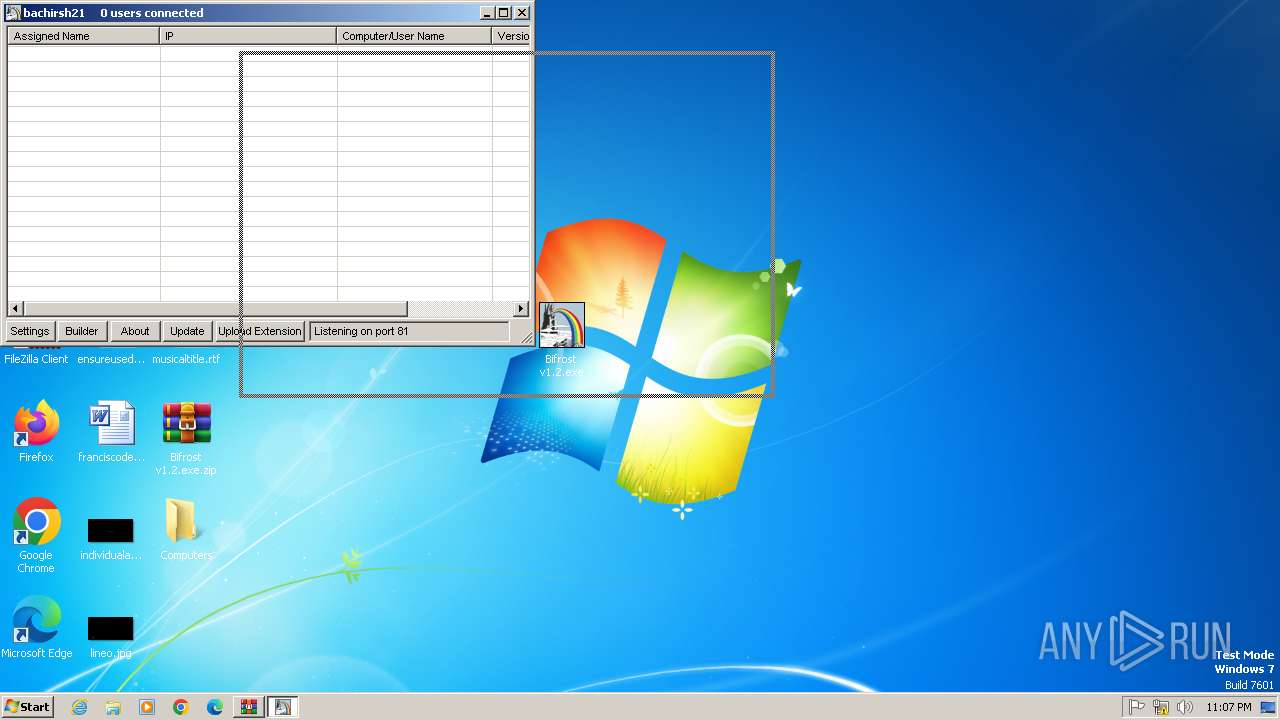The image size is (1280, 720).
Task: Click the Bifrost window title bar icon
Action: pyautogui.click(x=13, y=13)
